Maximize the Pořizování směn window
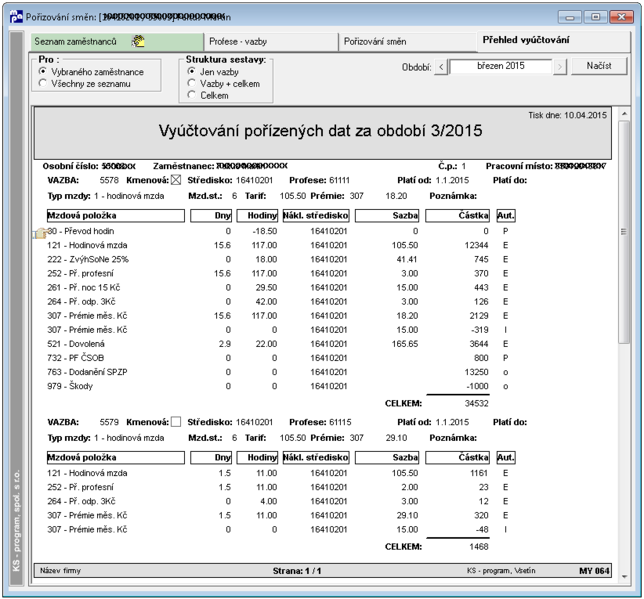This screenshot has height=599, width=644. pos(595,17)
